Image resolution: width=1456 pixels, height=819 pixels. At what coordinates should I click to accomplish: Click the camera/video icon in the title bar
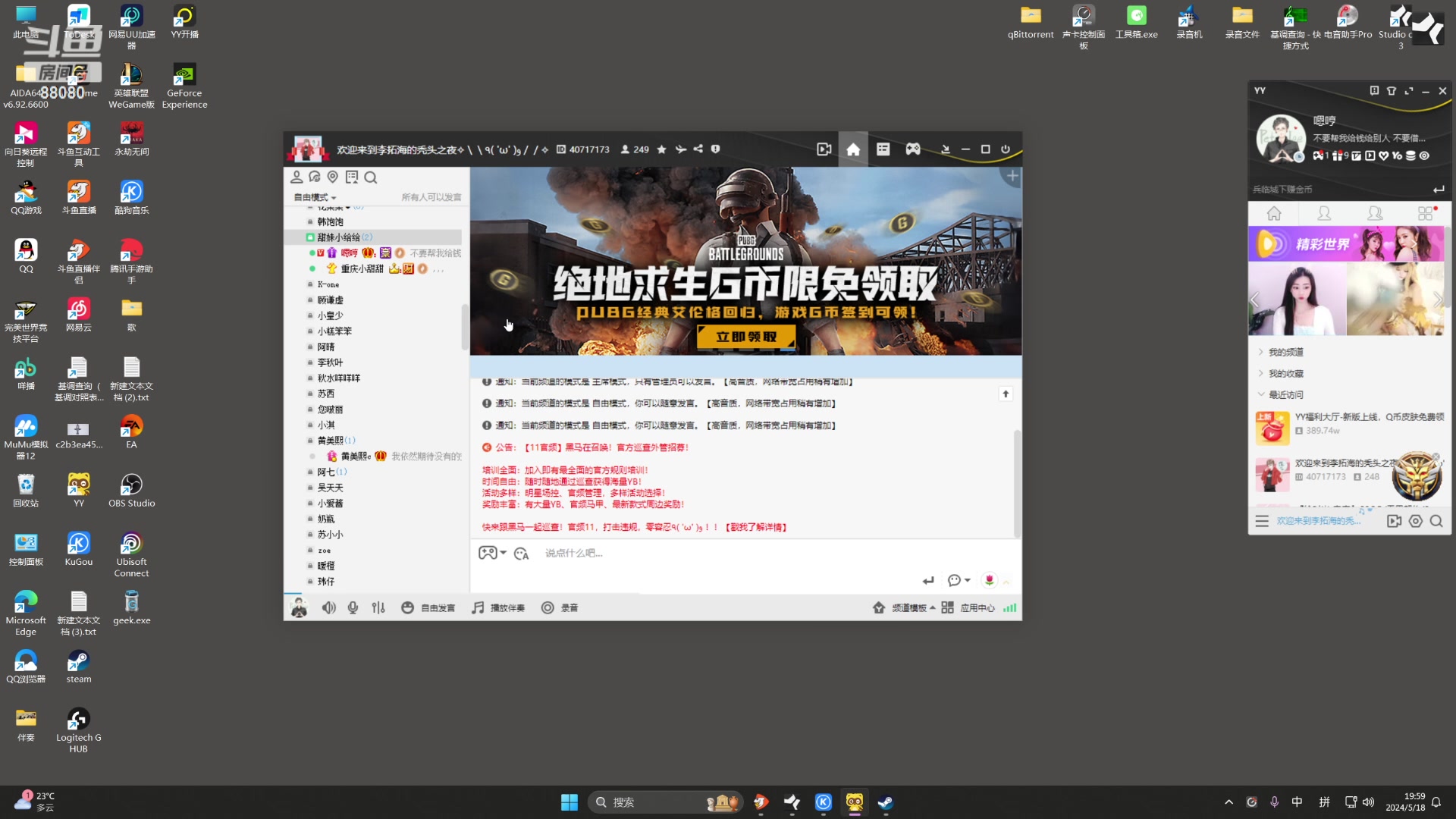click(x=824, y=149)
